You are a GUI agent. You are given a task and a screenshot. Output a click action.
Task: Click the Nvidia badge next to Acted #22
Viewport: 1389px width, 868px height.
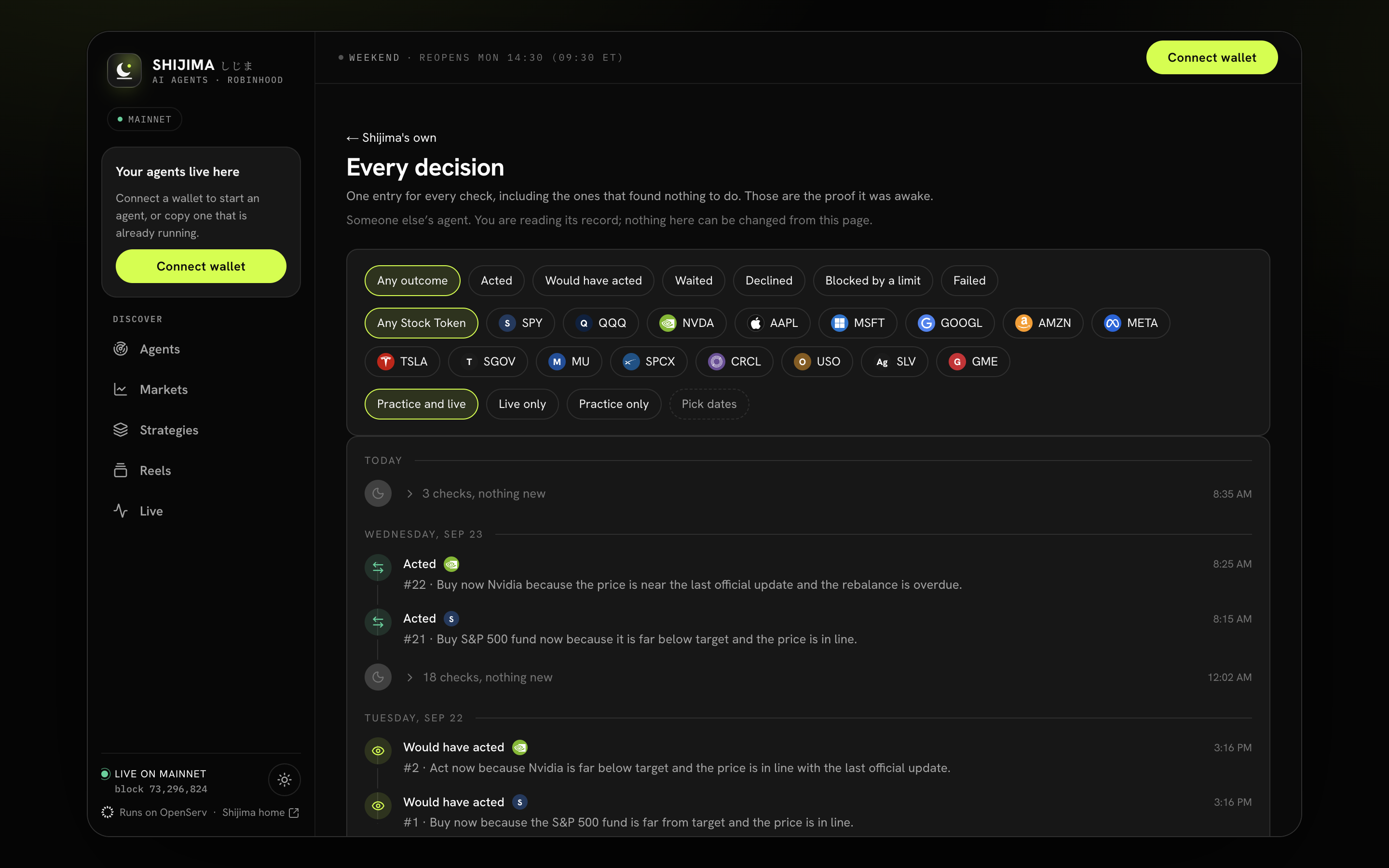(452, 564)
